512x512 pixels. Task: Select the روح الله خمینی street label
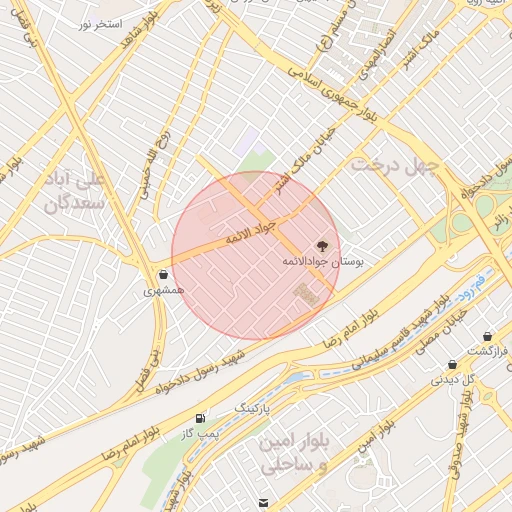tap(155, 164)
